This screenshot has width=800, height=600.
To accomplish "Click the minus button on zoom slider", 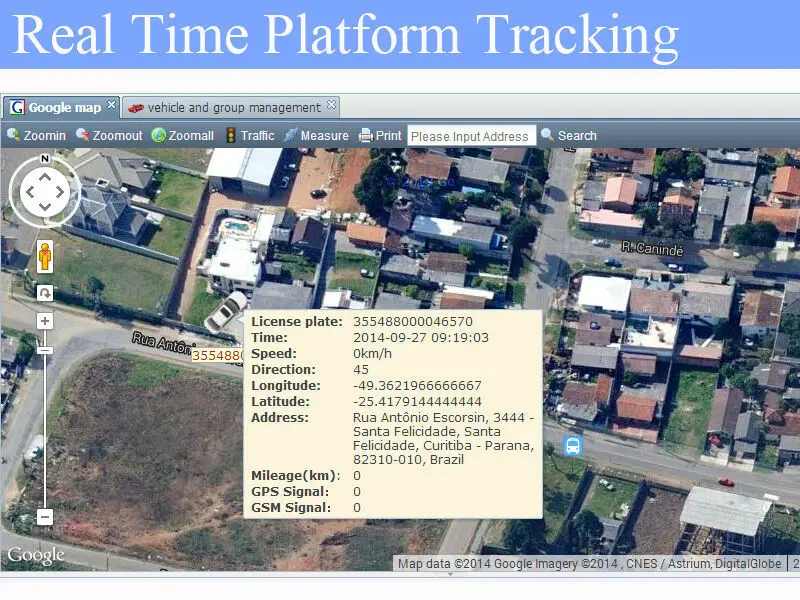I will pyautogui.click(x=45, y=517).
